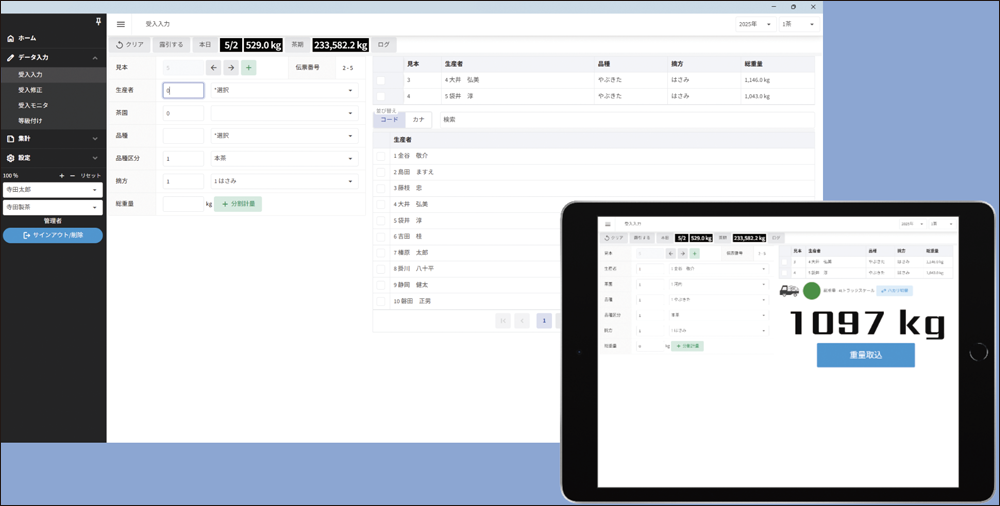Screen dimensions: 1000x506
Task: Add new sample with green plus button
Action: [x=249, y=68]
